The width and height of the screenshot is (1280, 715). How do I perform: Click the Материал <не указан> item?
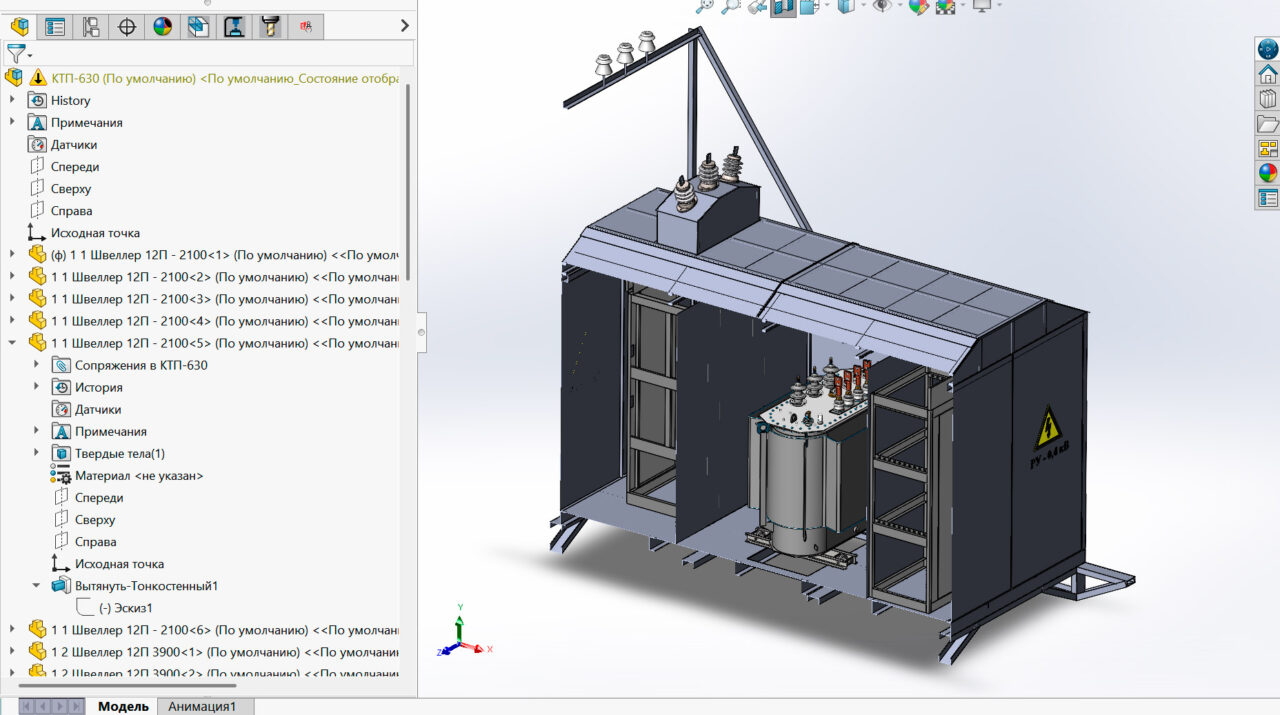[x=139, y=476]
